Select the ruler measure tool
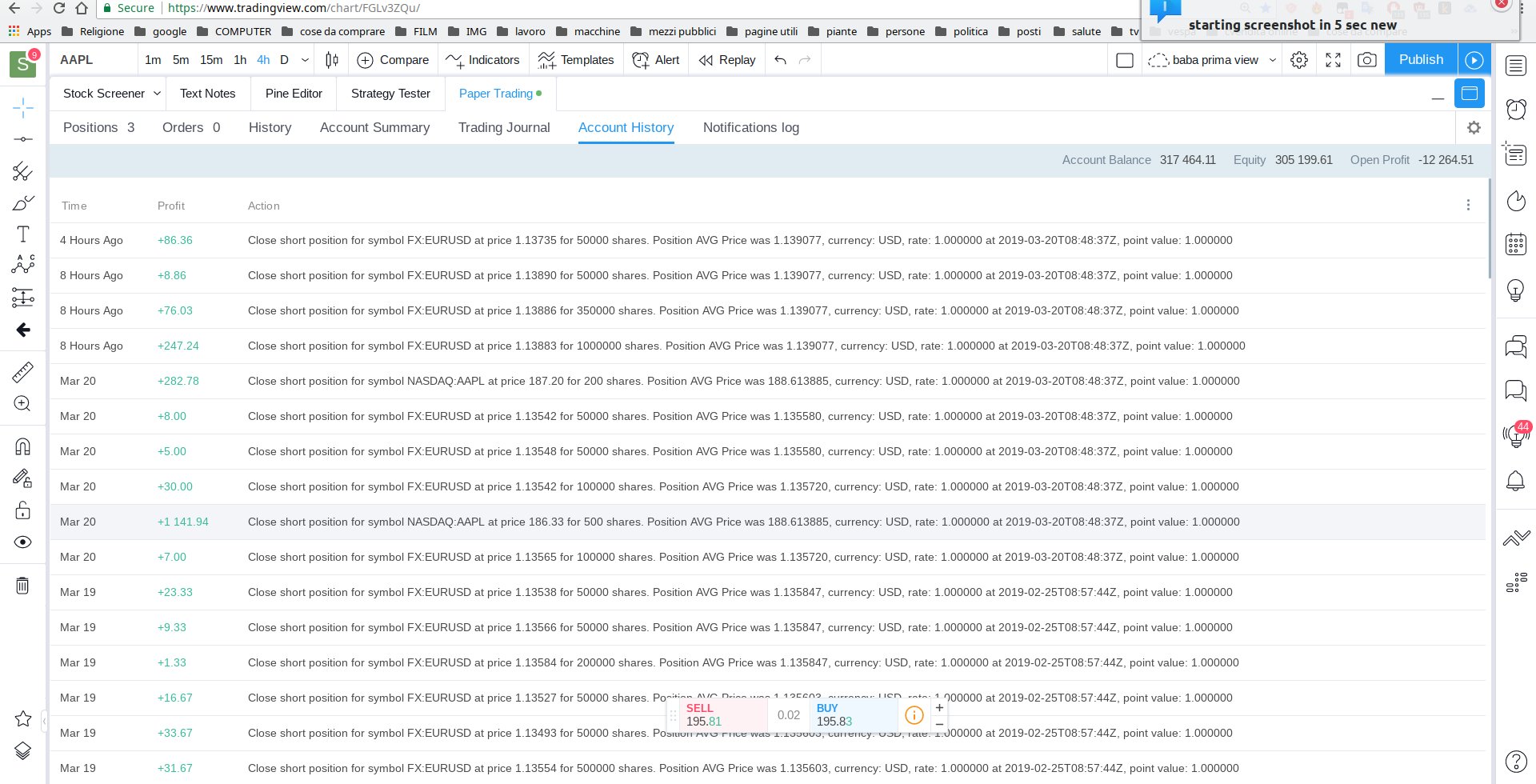The height and width of the screenshot is (784, 1536). pos(22,372)
